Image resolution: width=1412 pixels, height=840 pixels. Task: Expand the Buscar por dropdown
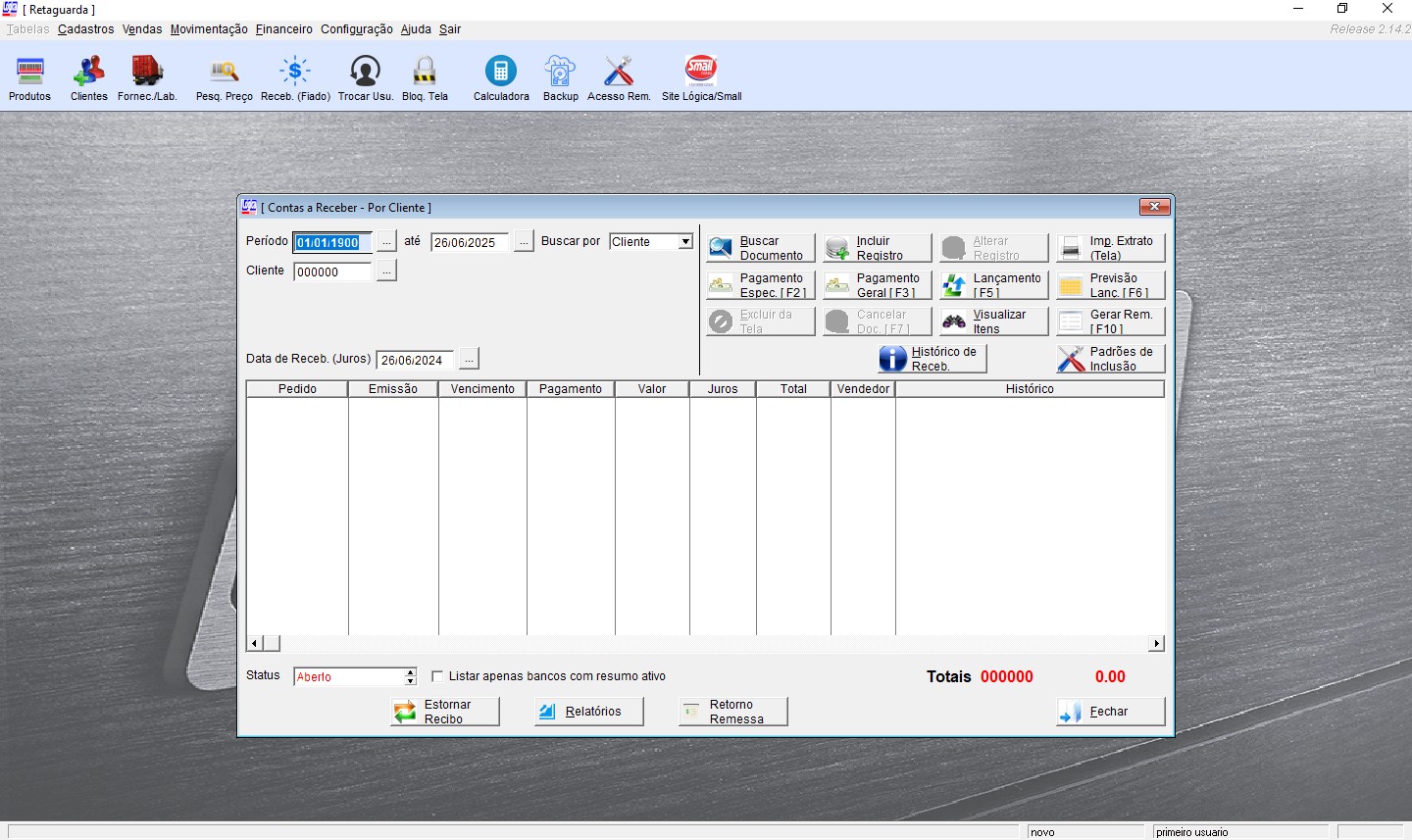(685, 242)
